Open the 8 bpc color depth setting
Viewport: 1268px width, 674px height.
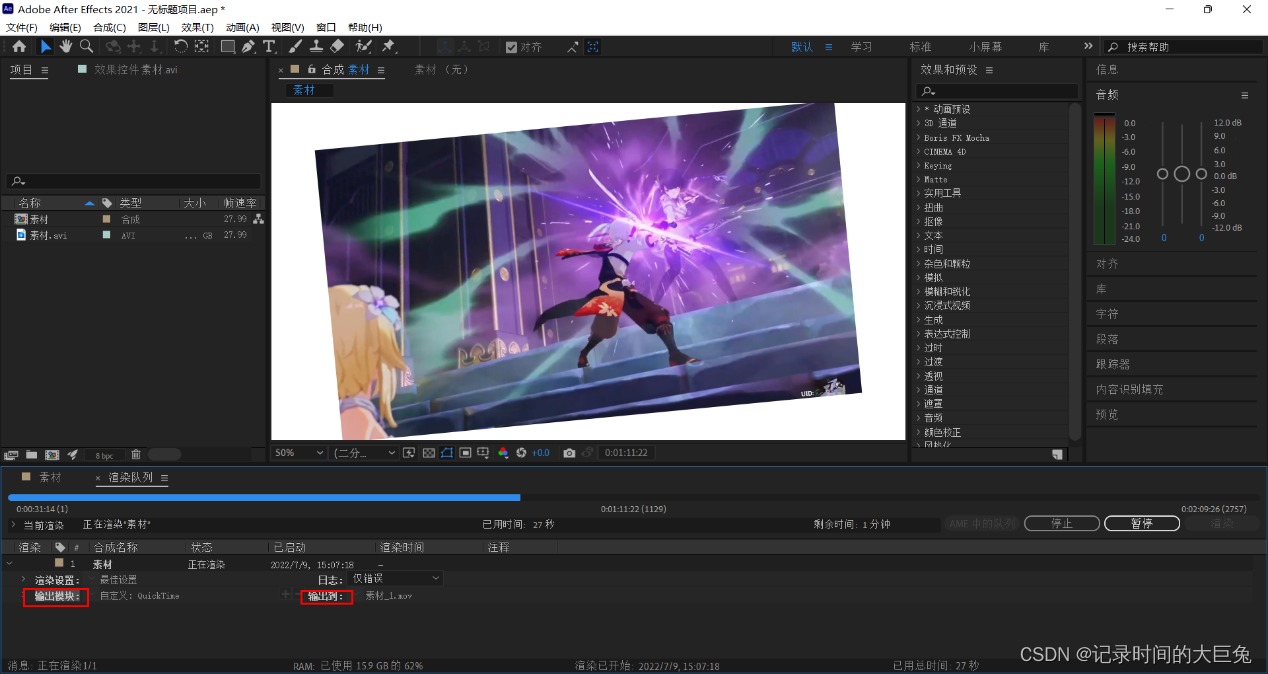104,455
